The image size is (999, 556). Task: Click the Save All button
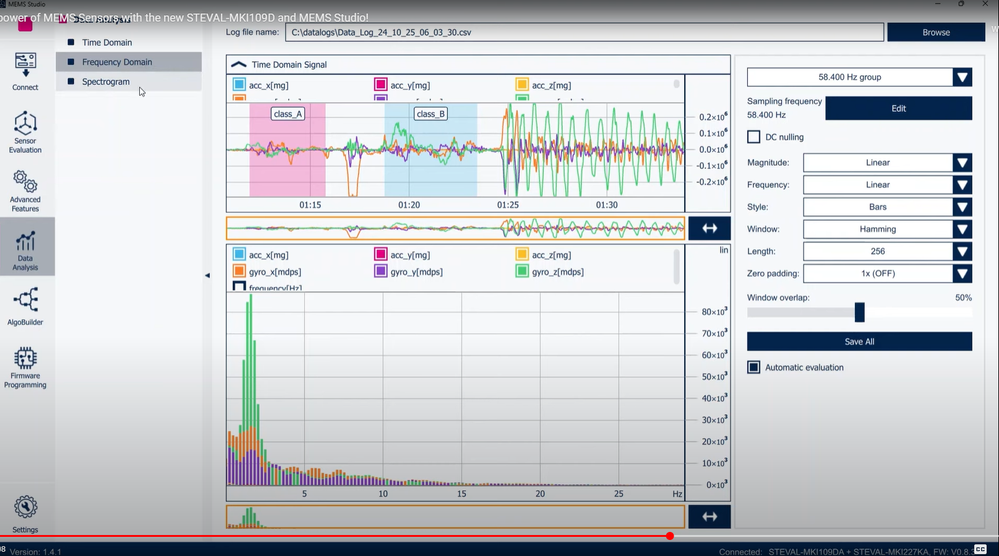pos(859,341)
